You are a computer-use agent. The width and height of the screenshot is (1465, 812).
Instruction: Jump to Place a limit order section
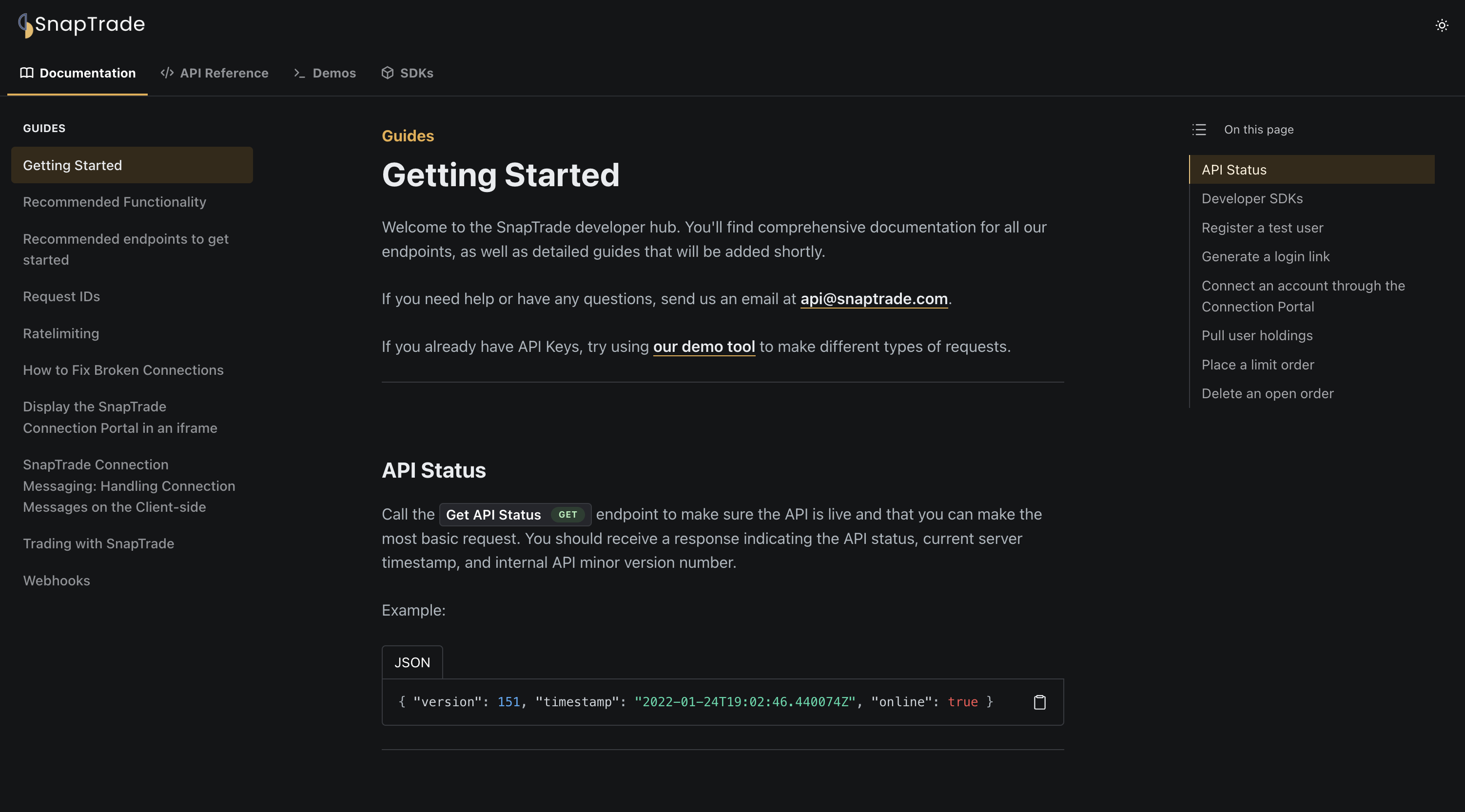point(1257,365)
